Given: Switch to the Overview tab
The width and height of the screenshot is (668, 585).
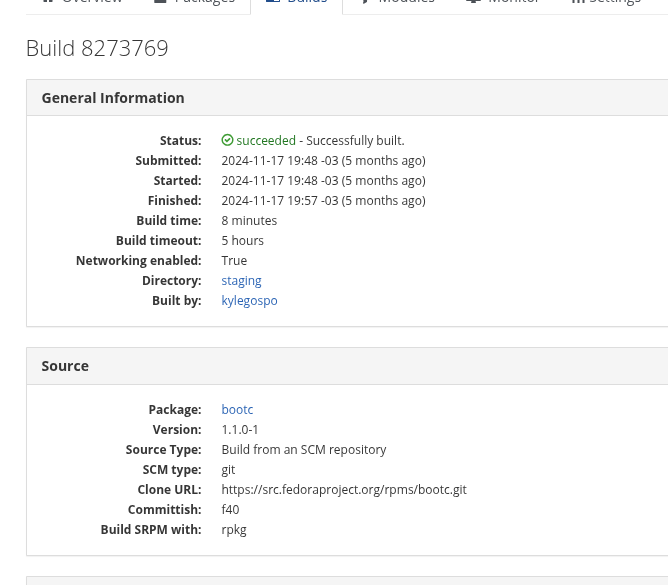Looking at the screenshot, I should pyautogui.click(x=82, y=2).
